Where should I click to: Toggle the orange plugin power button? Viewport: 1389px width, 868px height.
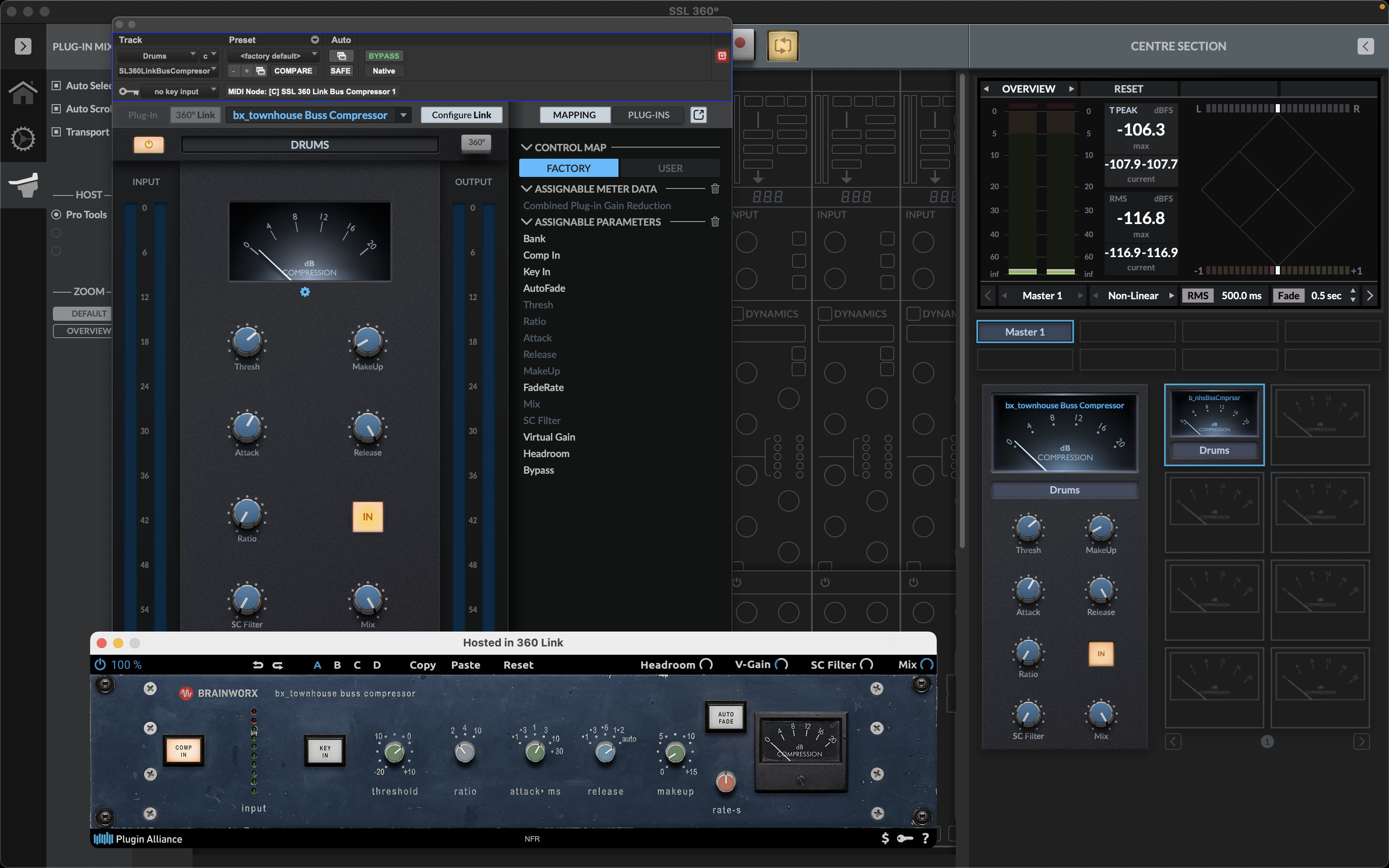(x=149, y=144)
